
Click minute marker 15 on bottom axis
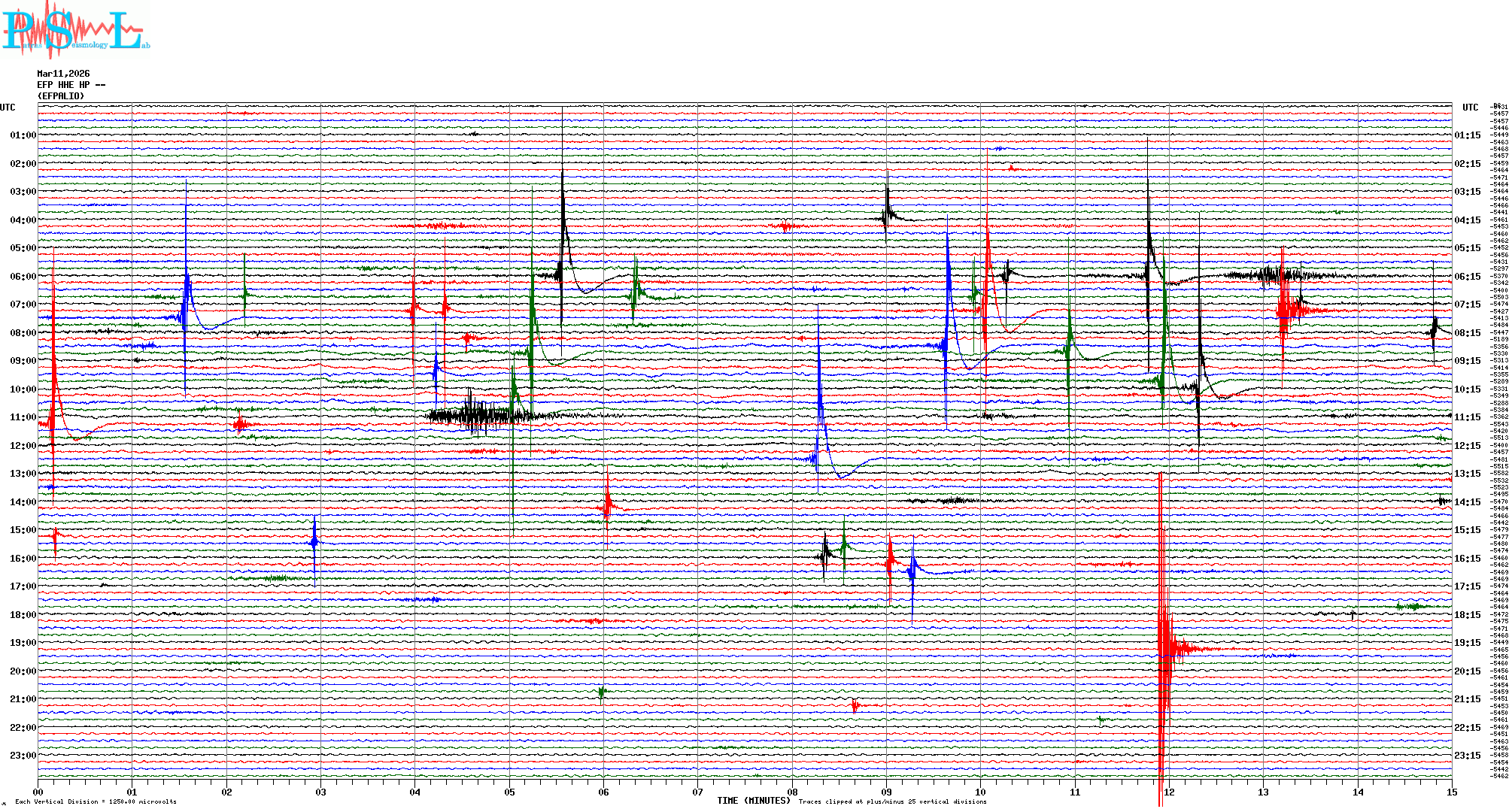pyautogui.click(x=1451, y=792)
